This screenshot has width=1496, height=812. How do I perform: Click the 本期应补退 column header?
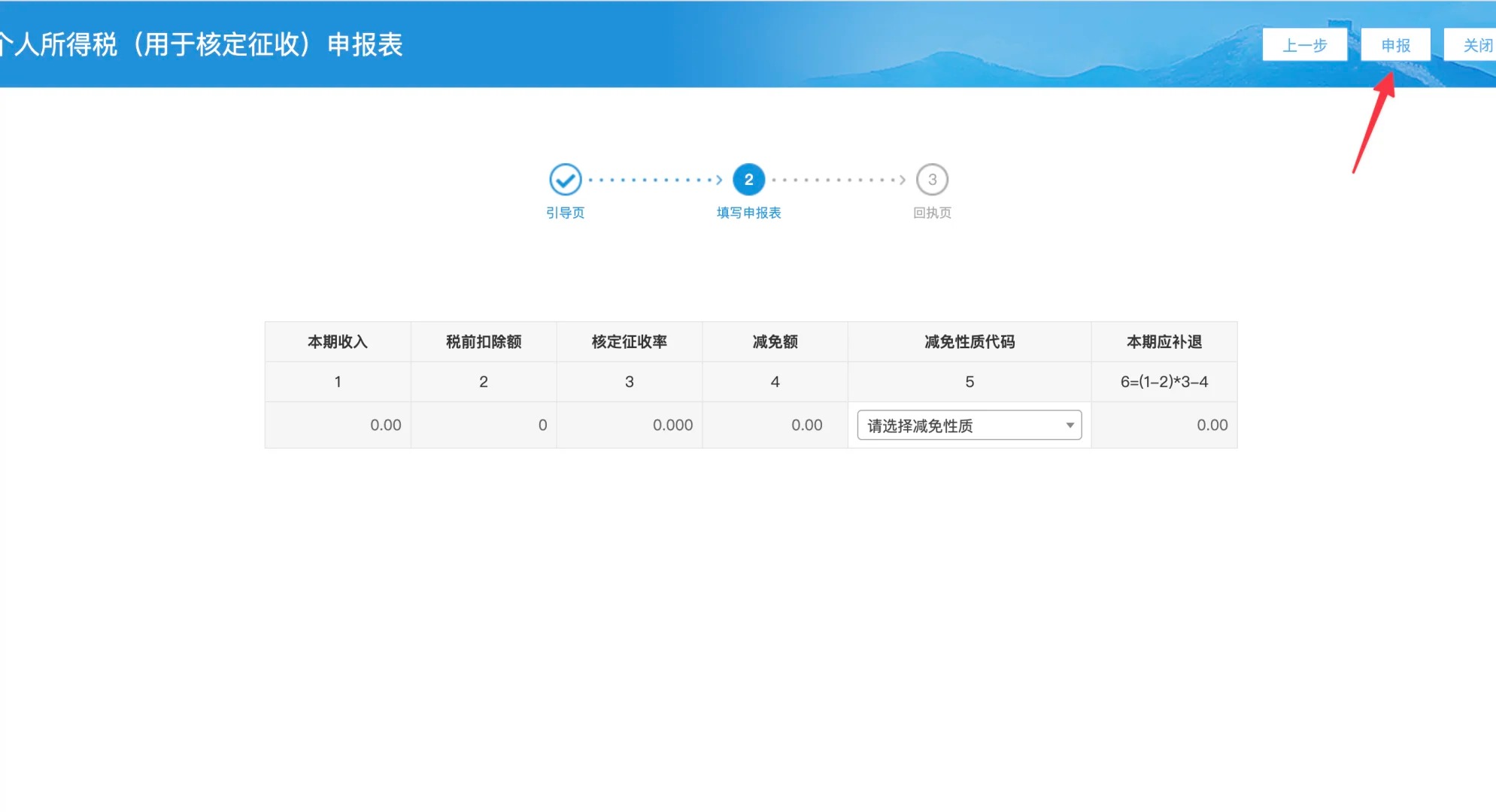click(x=1164, y=342)
